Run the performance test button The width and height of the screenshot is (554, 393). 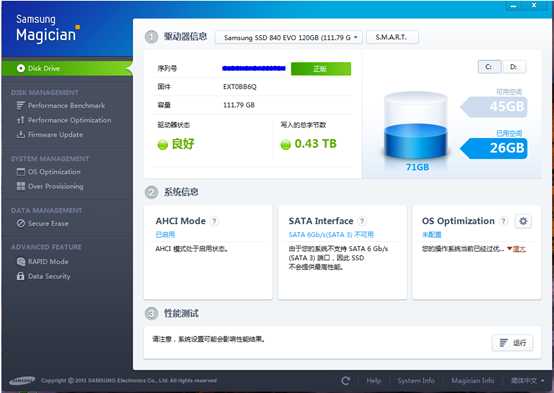tap(512, 342)
